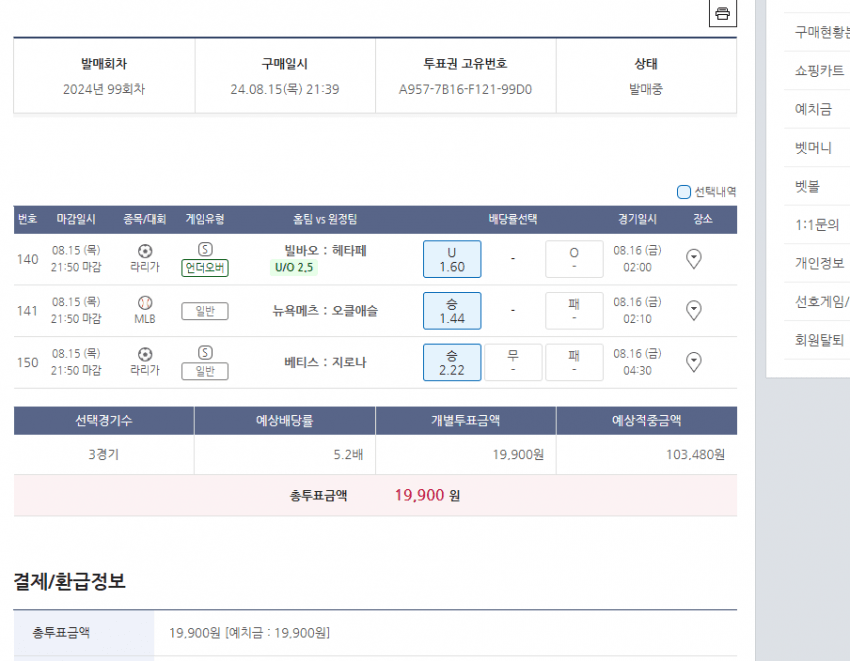The height and width of the screenshot is (661, 850).
Task: Click soccer ball icon in row 150
Action: pos(145,354)
